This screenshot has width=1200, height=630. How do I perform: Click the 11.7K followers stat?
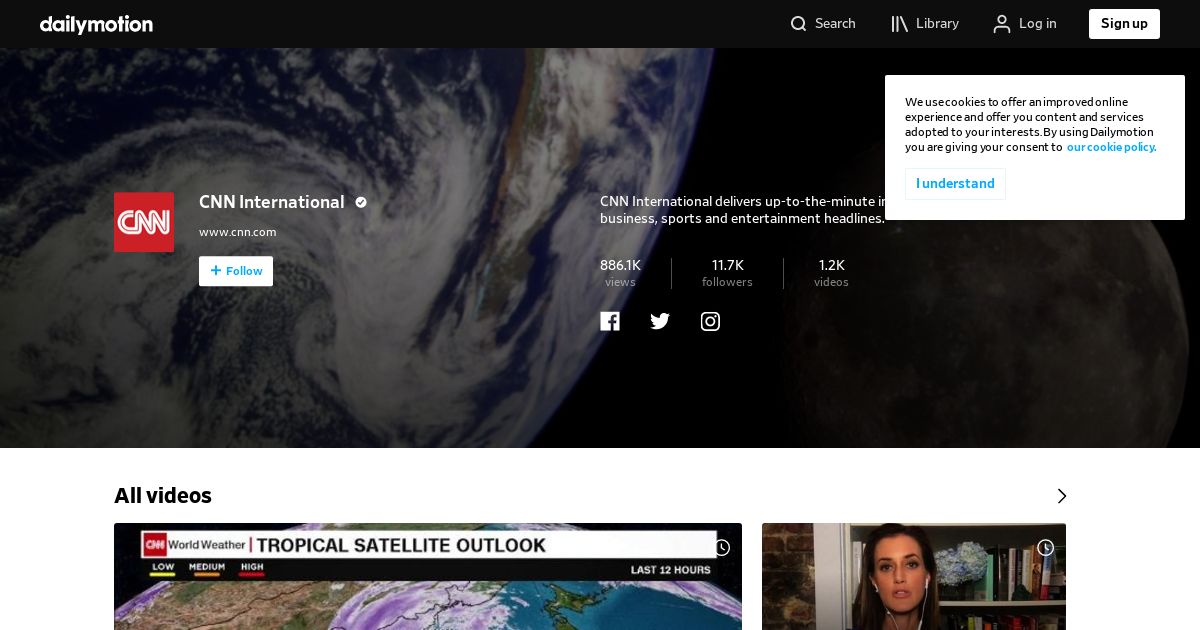(x=727, y=273)
